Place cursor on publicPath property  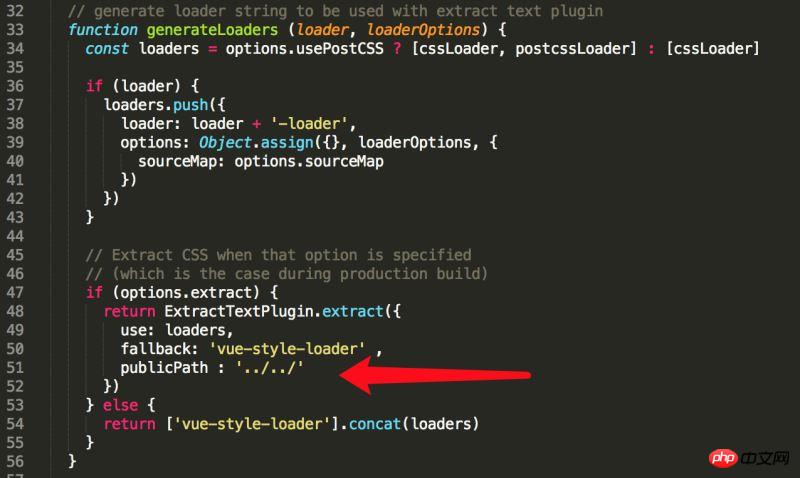164,367
